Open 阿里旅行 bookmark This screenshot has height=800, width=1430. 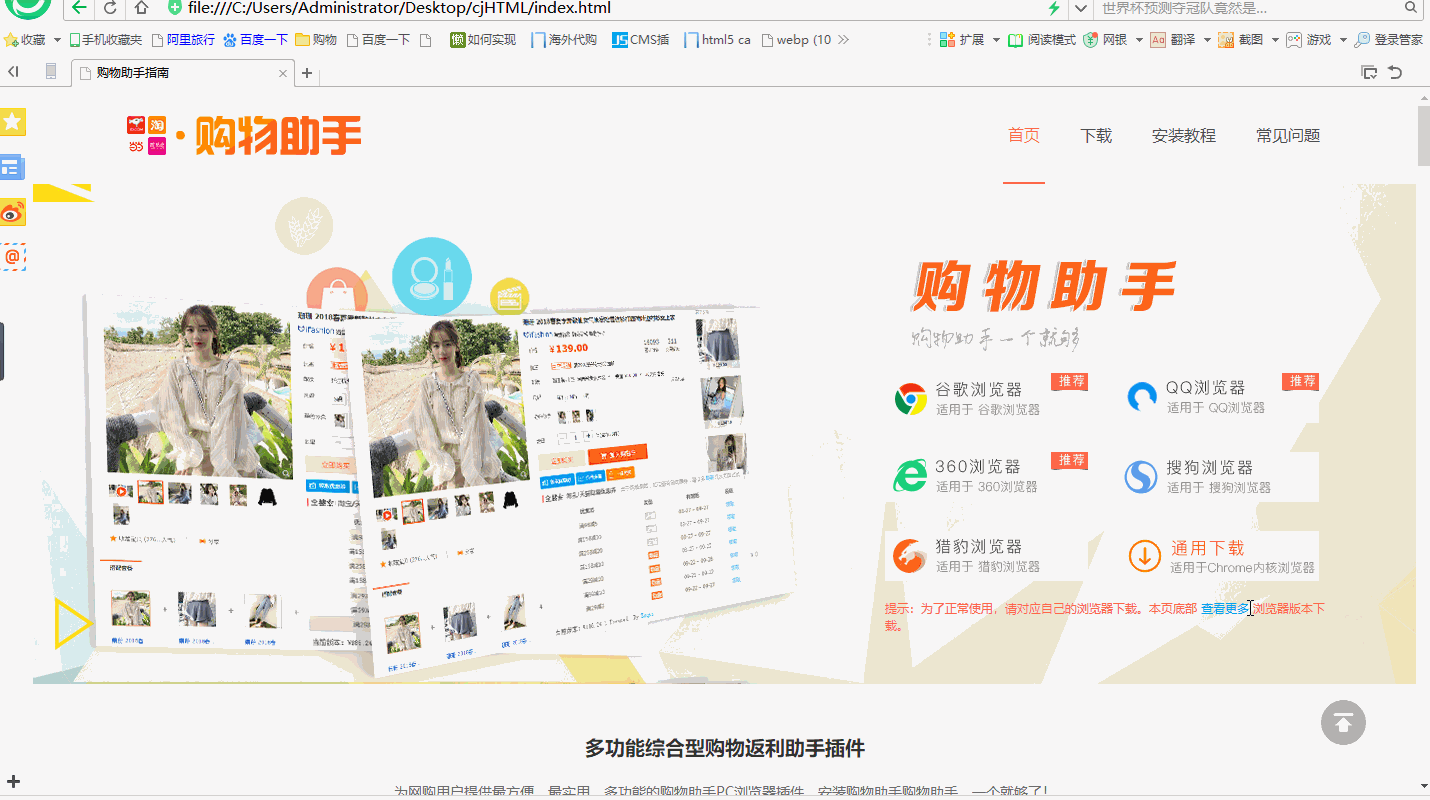coord(182,40)
